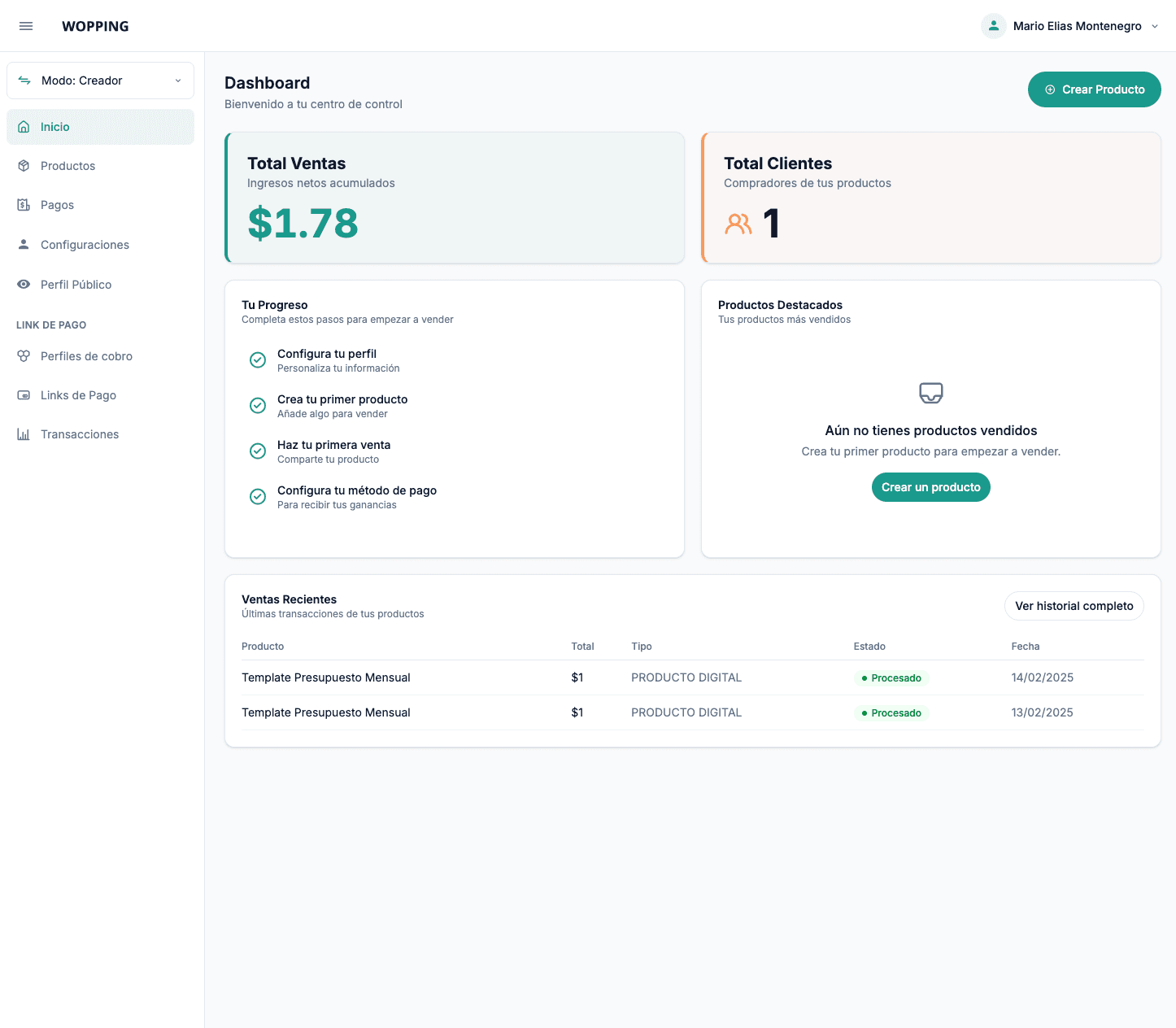The height and width of the screenshot is (1028, 1176).
Task: Click the Perfiles de cobro icon
Action: (24, 356)
